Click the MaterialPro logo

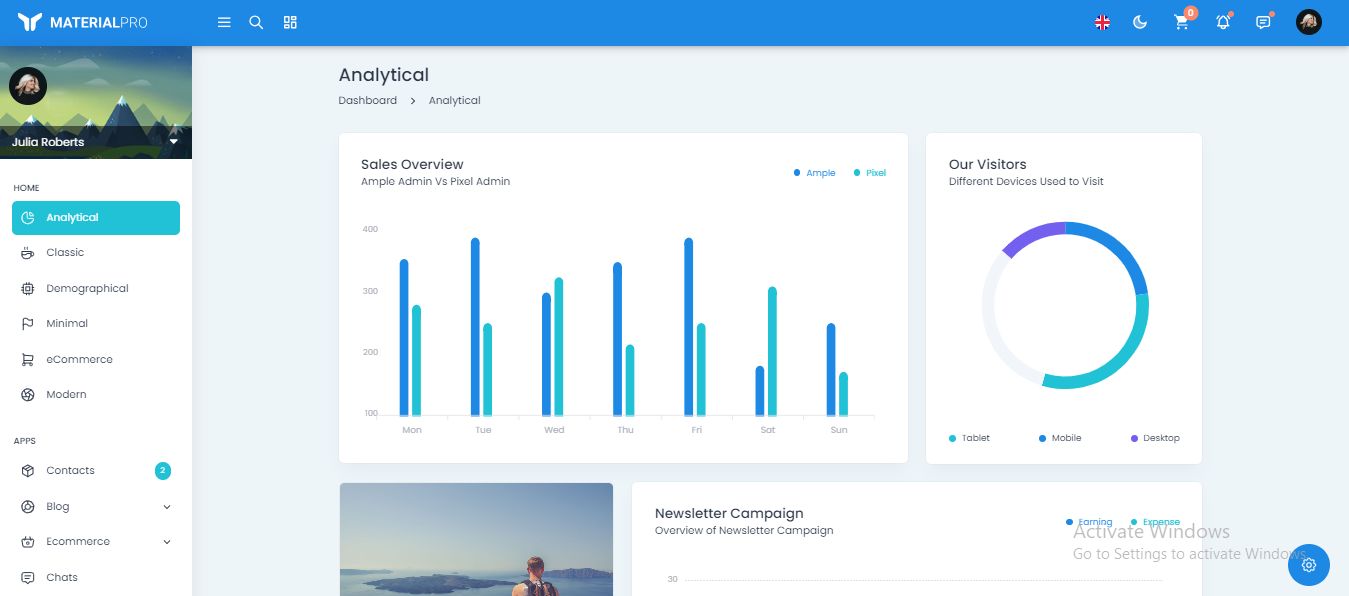[82, 22]
